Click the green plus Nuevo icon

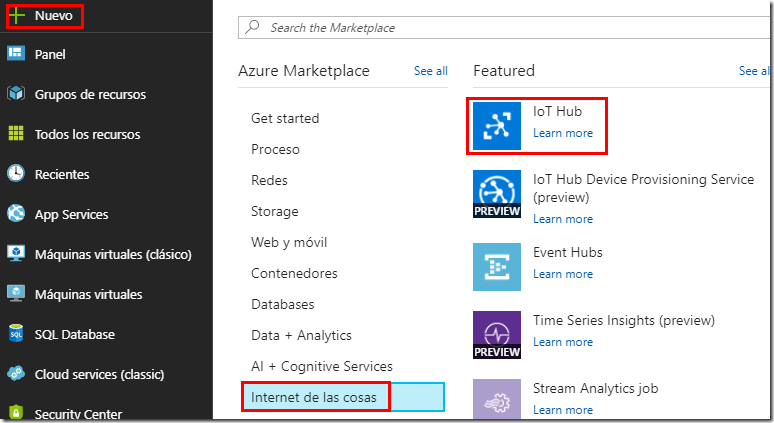point(16,16)
